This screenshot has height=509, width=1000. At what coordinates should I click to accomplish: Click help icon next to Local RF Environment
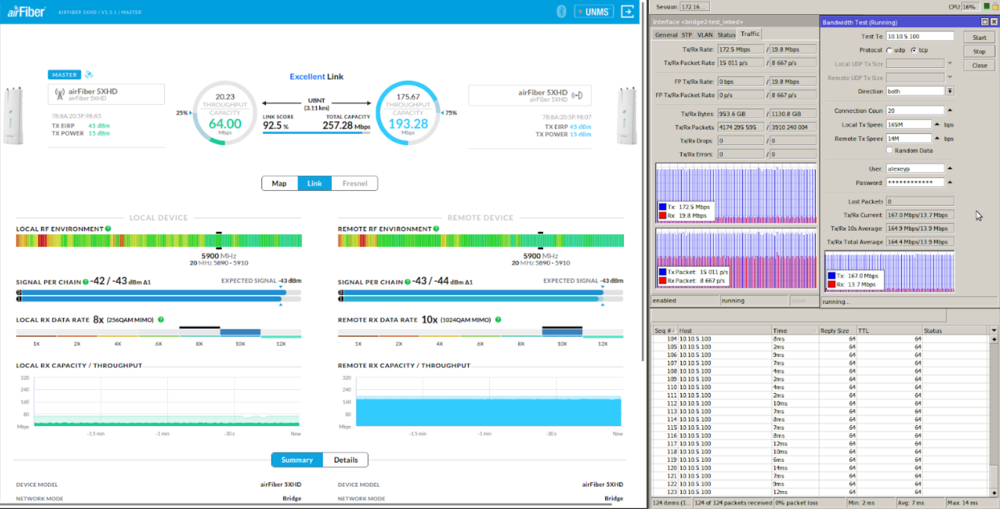[x=107, y=229]
